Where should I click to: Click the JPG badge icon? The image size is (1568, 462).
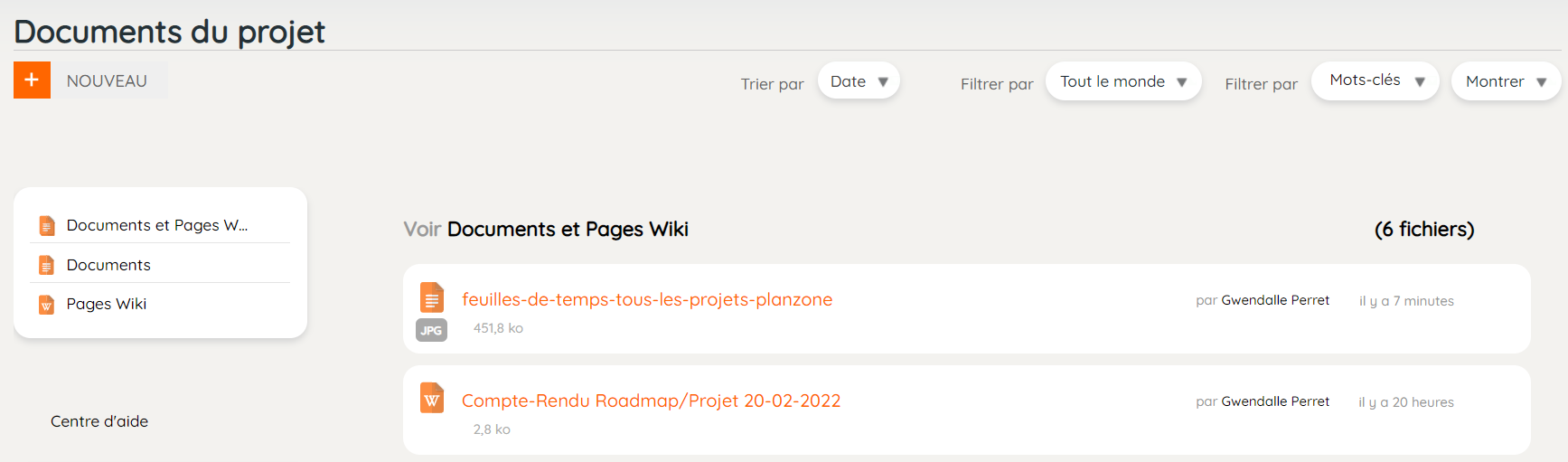tap(431, 330)
